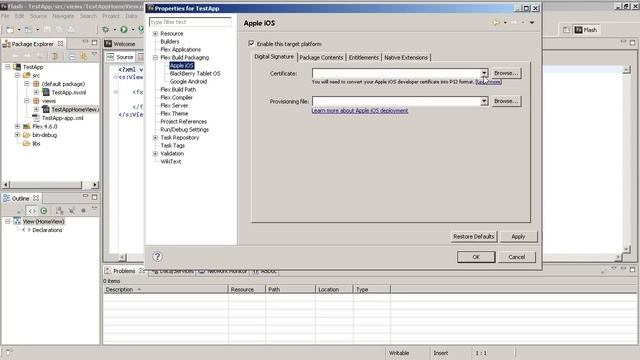Image resolution: width=640 pixels, height=360 pixels.
Task: Click the type filter text field
Action: 190,22
